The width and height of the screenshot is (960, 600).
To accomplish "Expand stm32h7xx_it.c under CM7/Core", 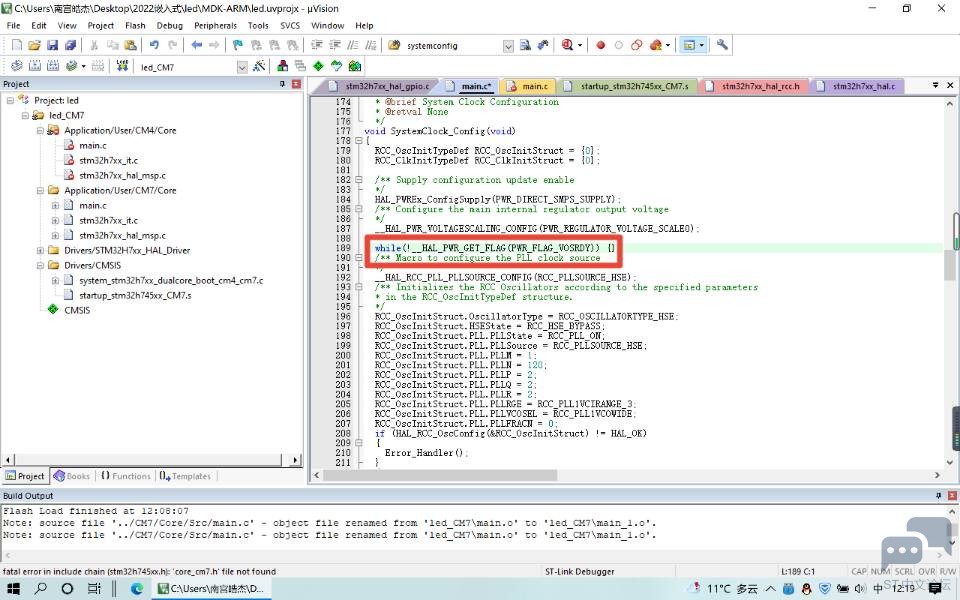I will [55, 220].
